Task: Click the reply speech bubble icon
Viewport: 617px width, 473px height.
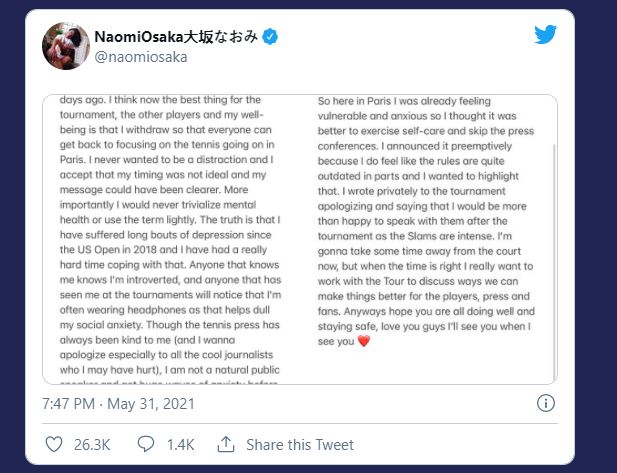Action: [146, 443]
